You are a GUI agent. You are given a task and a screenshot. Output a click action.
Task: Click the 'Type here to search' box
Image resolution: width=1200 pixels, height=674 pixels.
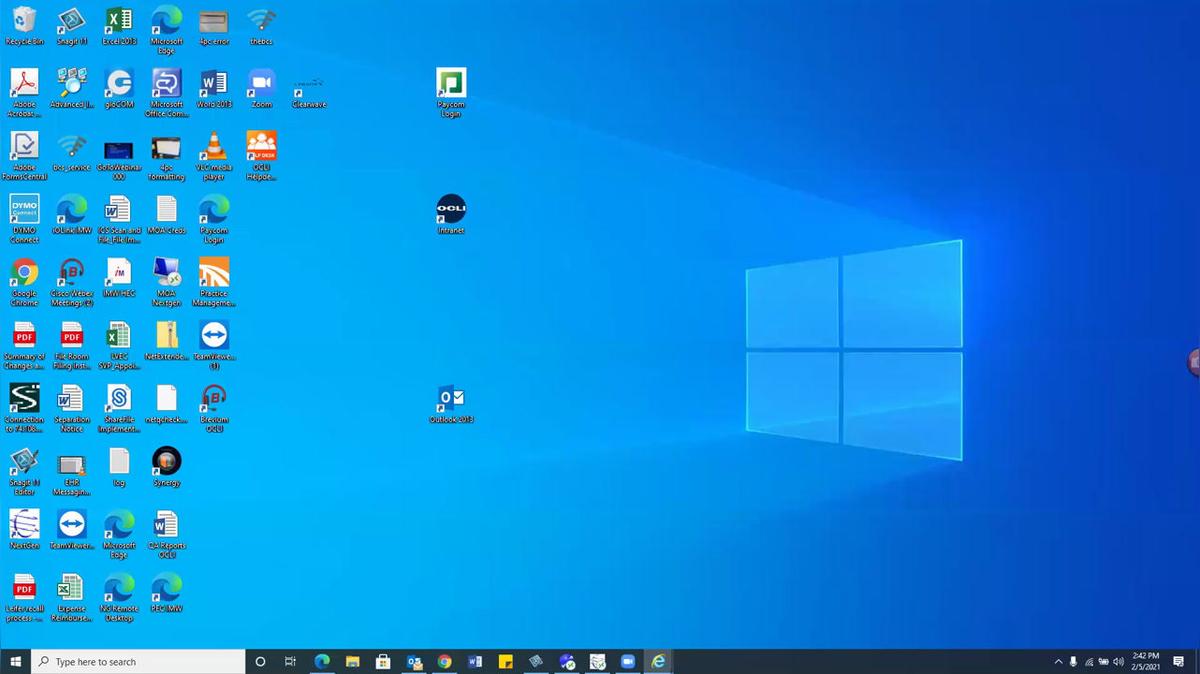pyautogui.click(x=140, y=662)
